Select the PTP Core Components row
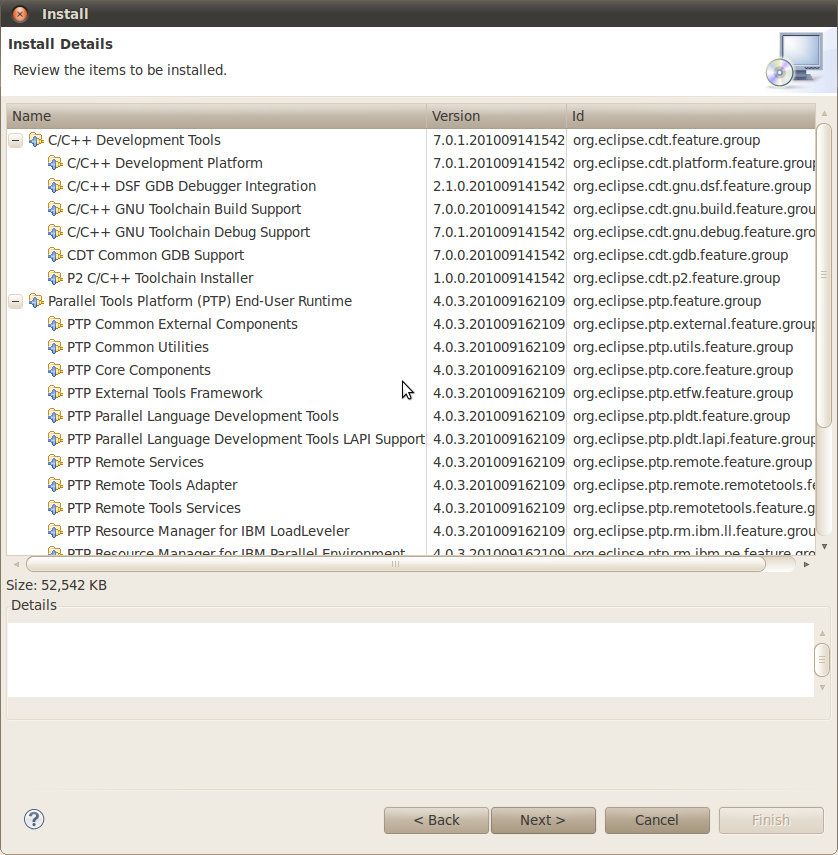This screenshot has width=838, height=855. pos(411,370)
